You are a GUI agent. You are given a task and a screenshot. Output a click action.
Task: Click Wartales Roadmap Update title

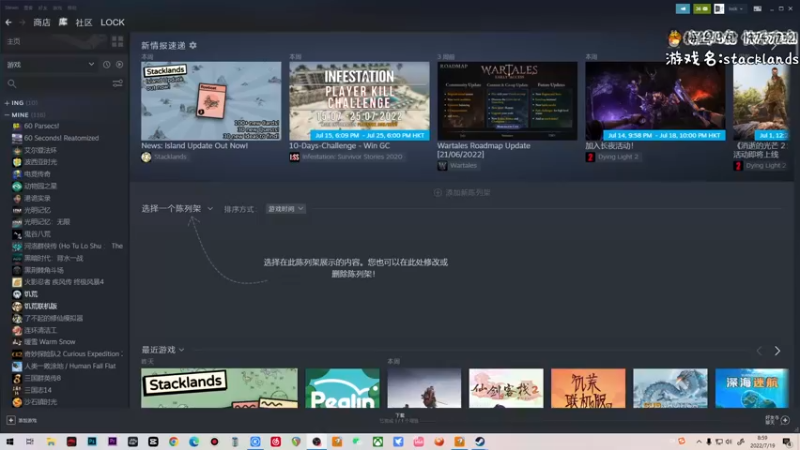pyautogui.click(x=484, y=150)
